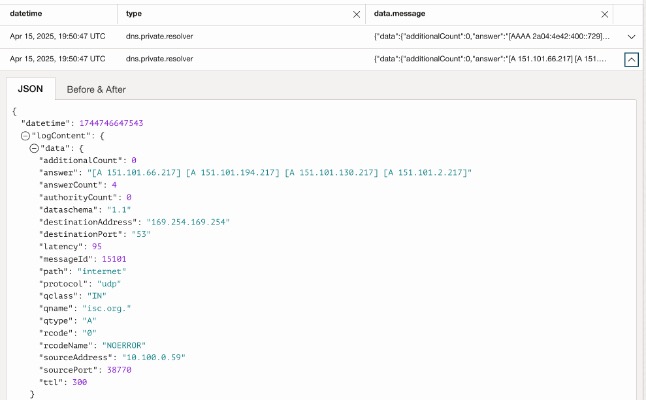Select the second row's datetime Apr 15, 2025 cell

(x=57, y=59)
